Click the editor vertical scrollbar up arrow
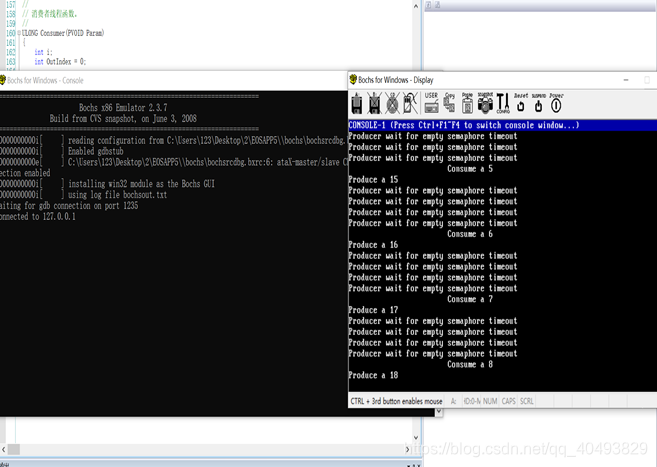The height and width of the screenshot is (467, 657). point(416,6)
